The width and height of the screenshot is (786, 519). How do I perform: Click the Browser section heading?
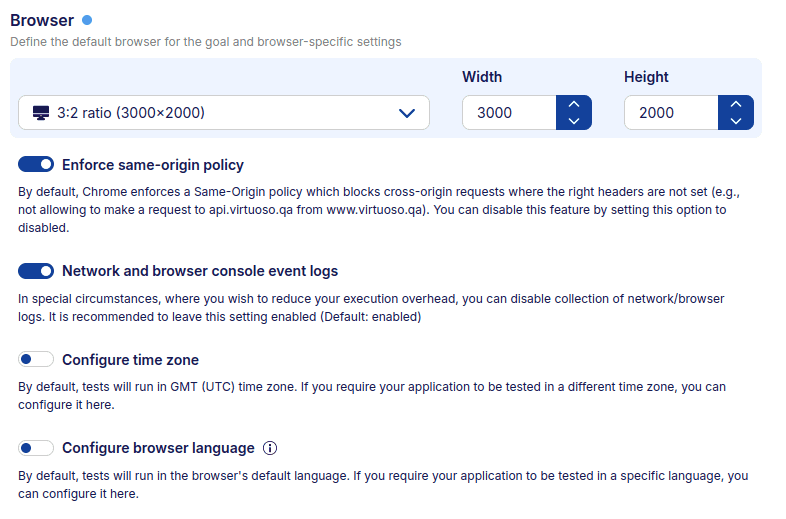pos(42,21)
